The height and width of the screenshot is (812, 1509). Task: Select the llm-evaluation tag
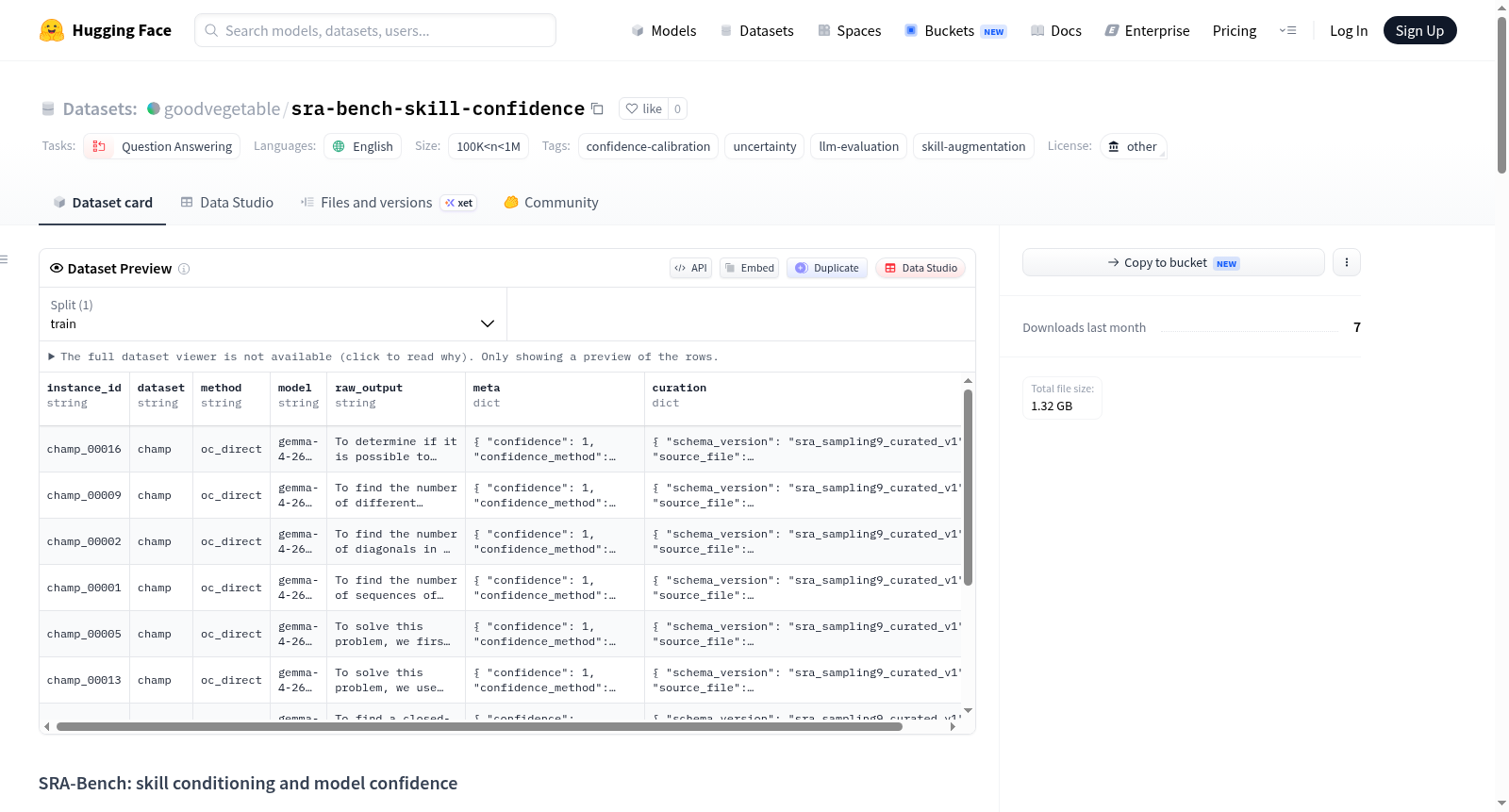(x=859, y=146)
